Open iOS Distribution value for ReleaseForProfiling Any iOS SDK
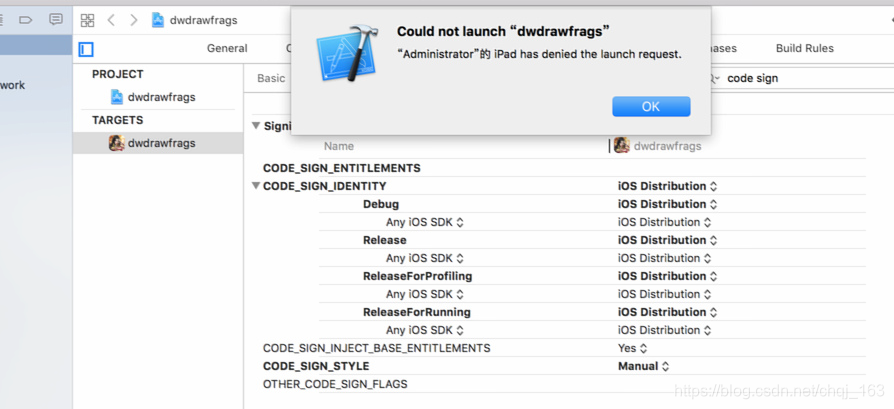The height and width of the screenshot is (409, 894). click(x=664, y=294)
